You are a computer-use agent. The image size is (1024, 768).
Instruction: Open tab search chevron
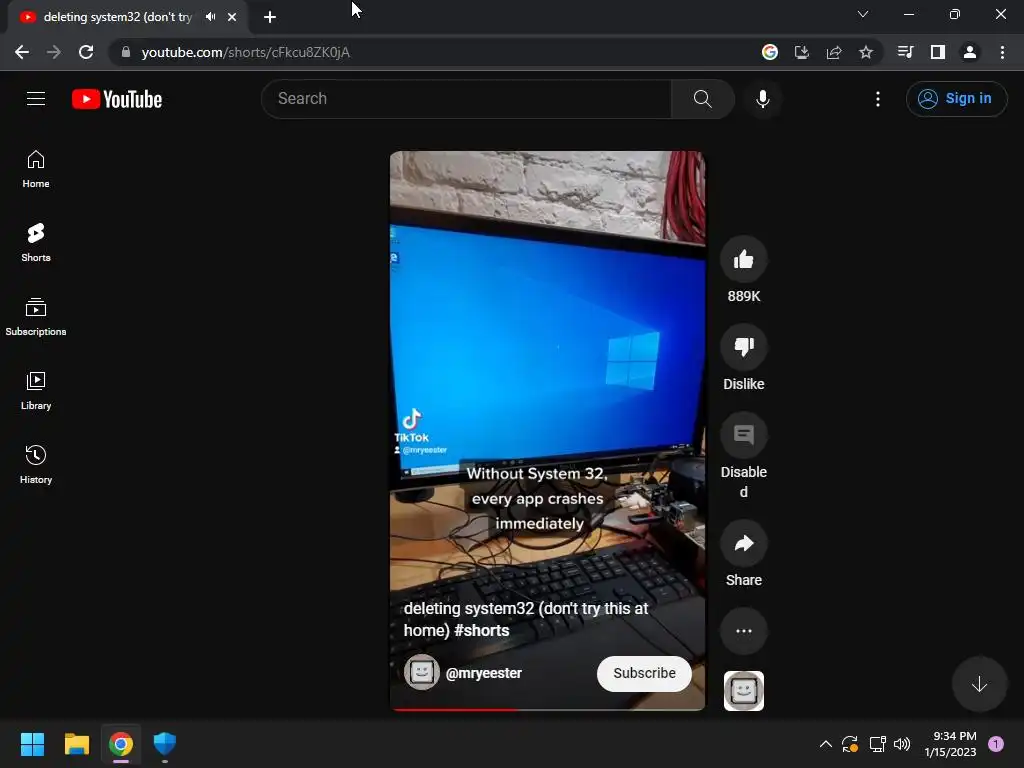click(x=863, y=14)
